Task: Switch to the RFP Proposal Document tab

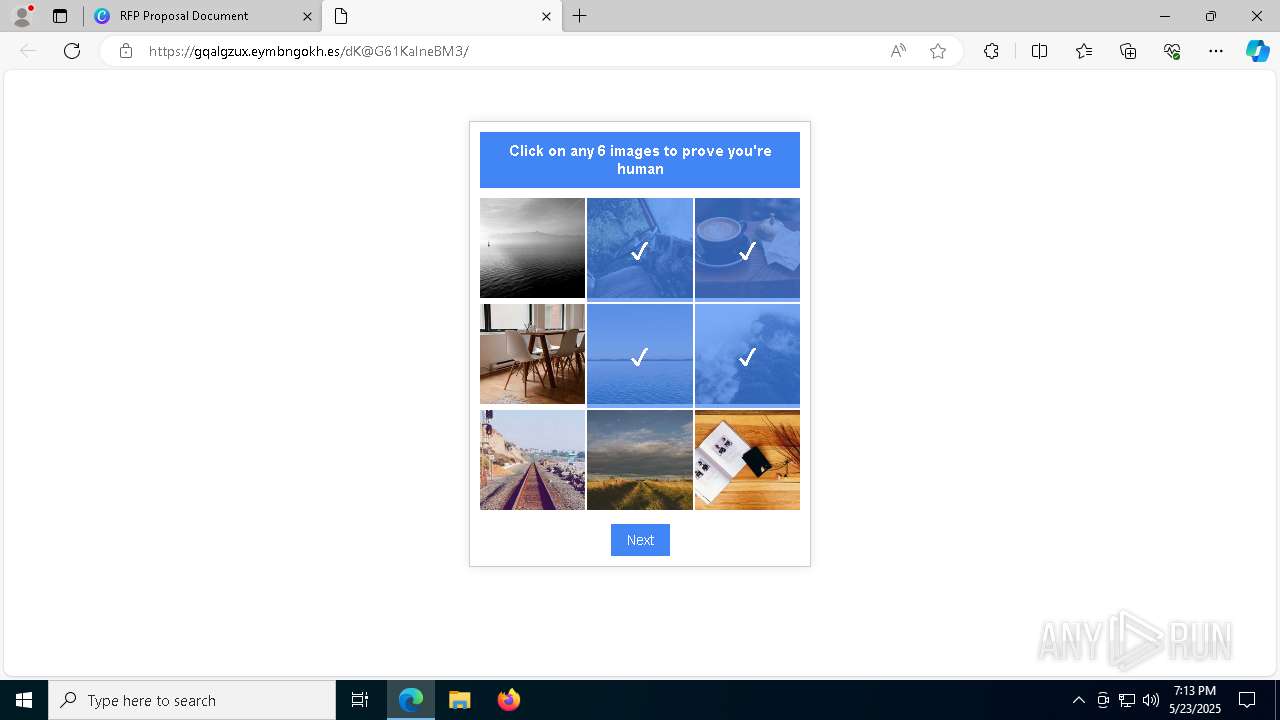Action: (203, 16)
